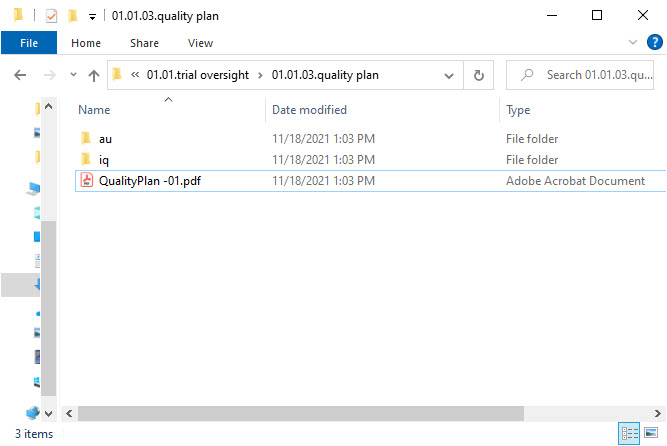Open the au folder

tap(105, 139)
